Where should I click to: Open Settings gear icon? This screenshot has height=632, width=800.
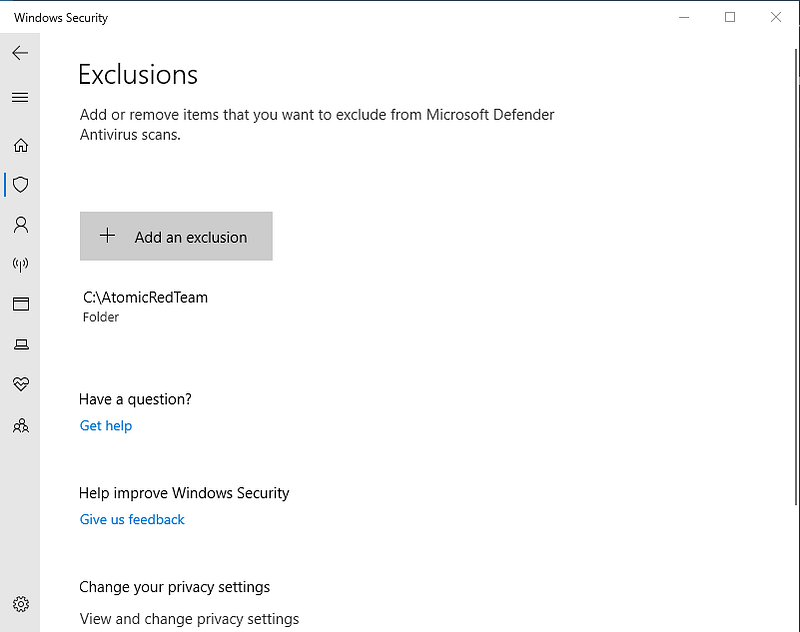point(20,604)
